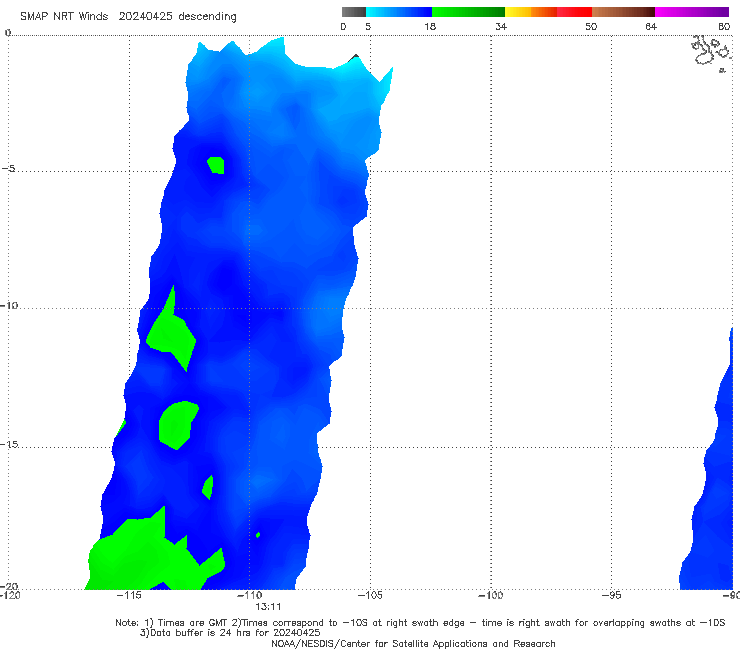
Task: Click the color bar label '34'
Action: tap(501, 26)
